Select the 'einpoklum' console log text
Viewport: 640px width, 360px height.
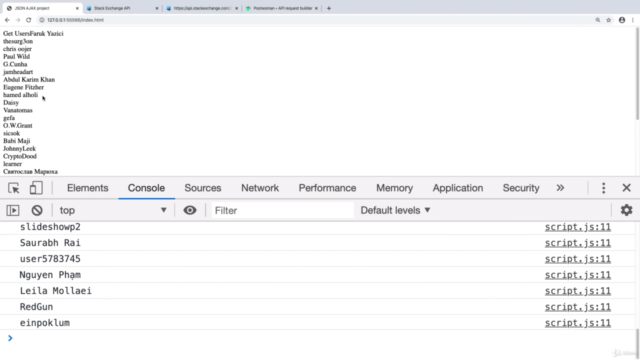(x=45, y=323)
